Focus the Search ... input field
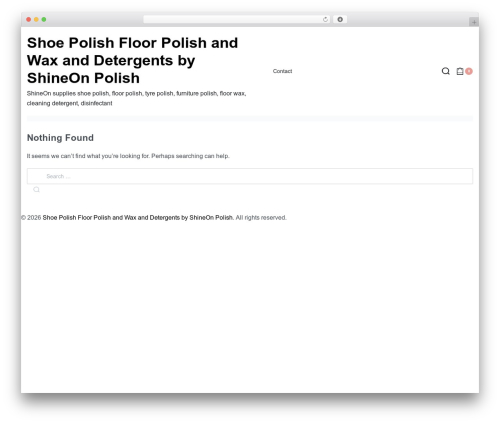The height and width of the screenshot is (423, 500). click(250, 176)
